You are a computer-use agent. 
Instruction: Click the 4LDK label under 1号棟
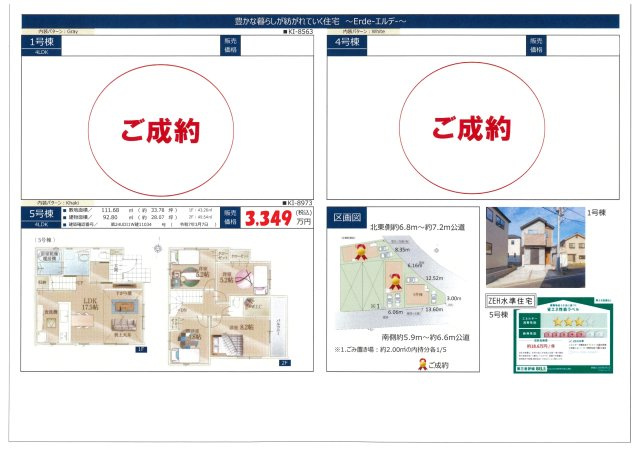(41, 52)
